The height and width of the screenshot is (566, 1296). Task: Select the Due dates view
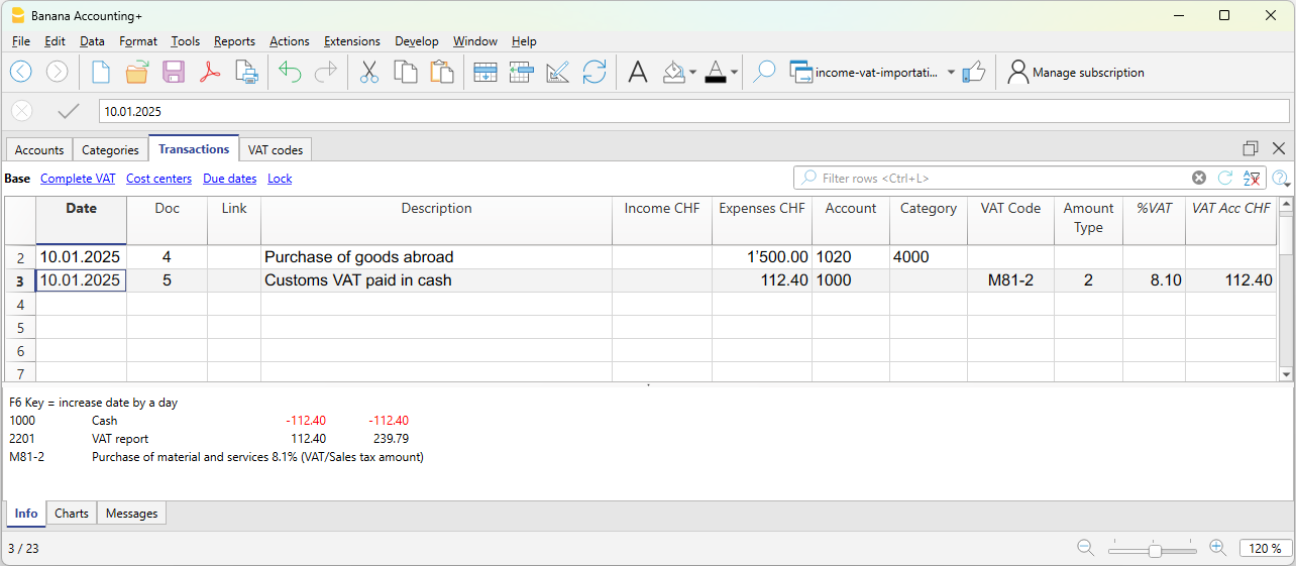tap(230, 179)
